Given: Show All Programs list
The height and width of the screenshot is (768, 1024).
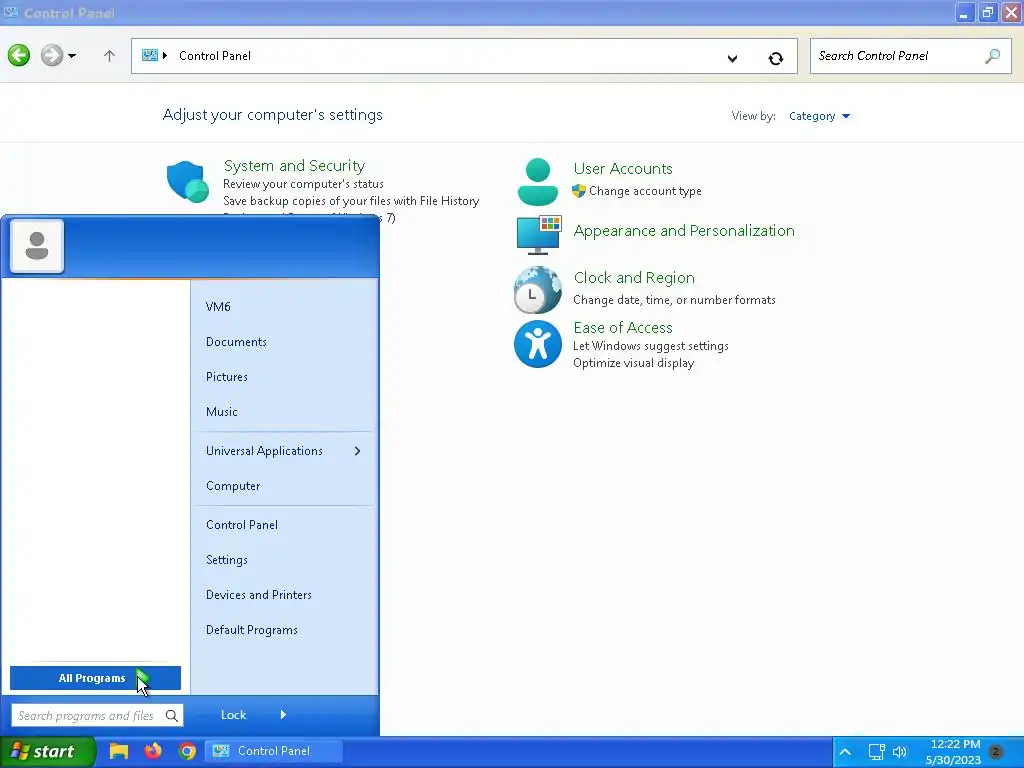Looking at the screenshot, I should point(95,678).
